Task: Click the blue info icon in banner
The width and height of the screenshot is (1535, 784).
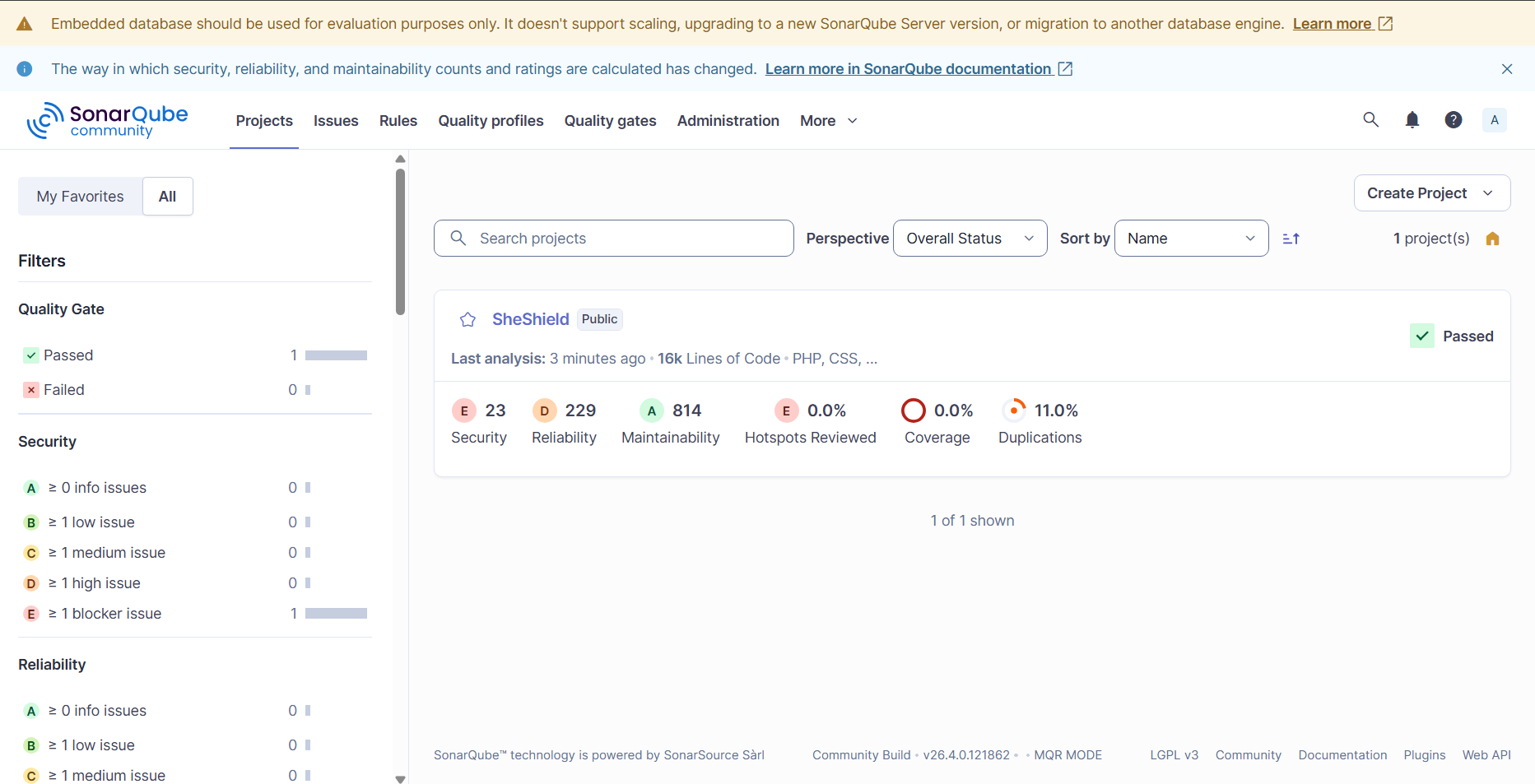Action: point(25,69)
